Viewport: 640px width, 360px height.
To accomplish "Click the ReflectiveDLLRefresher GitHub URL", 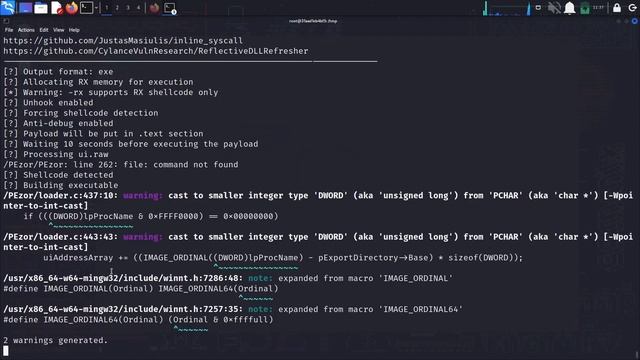I will [x=156, y=51].
